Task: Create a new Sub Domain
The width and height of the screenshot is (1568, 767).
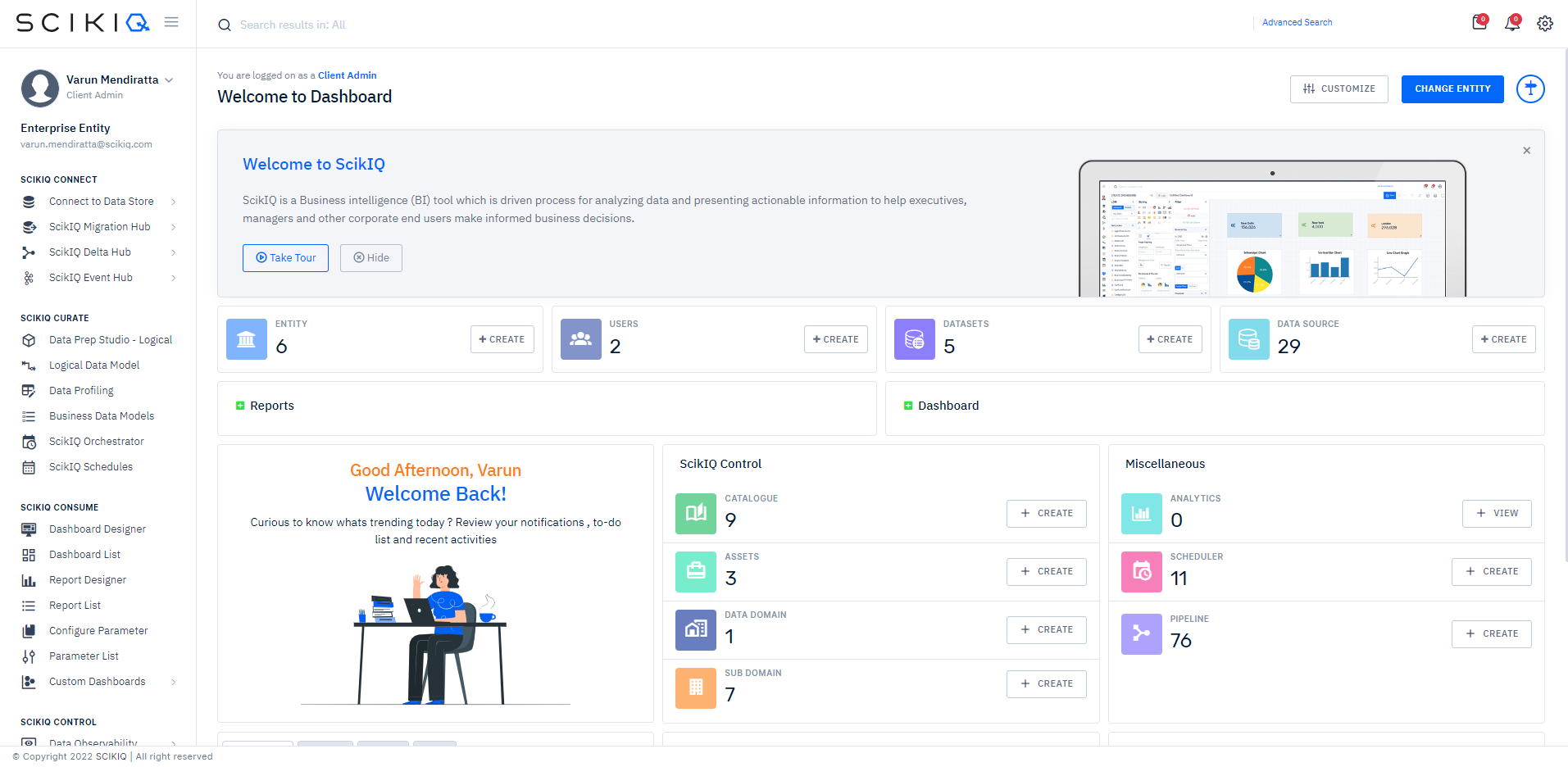Action: click(1047, 684)
